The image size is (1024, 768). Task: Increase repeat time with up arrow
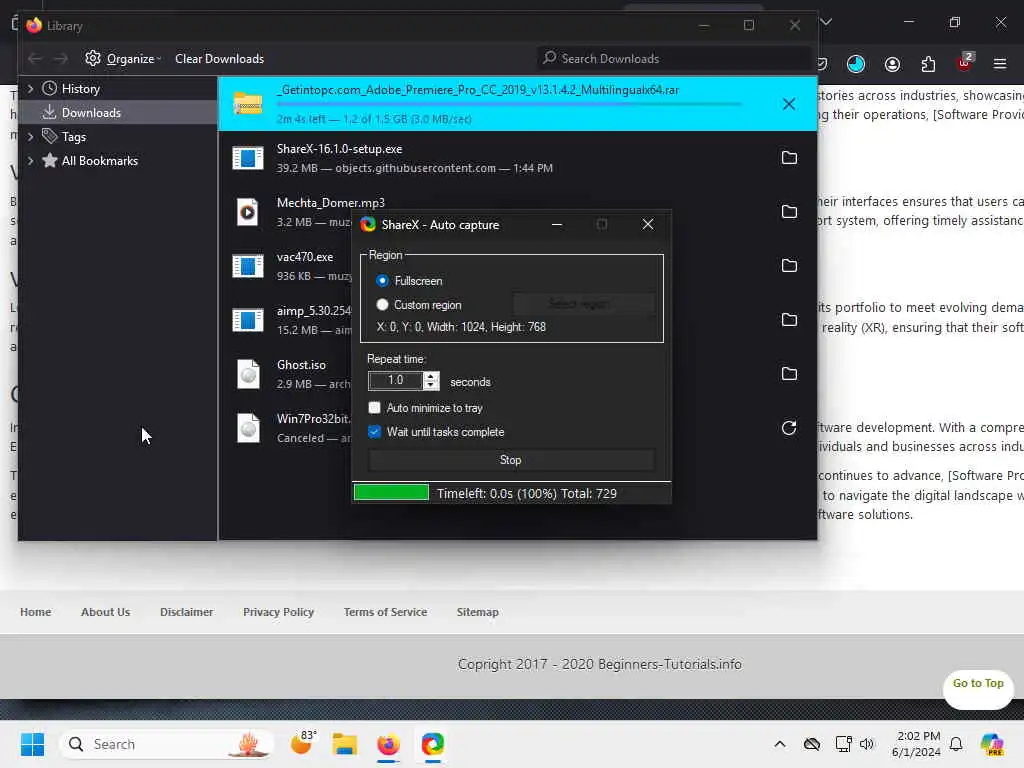coord(431,376)
